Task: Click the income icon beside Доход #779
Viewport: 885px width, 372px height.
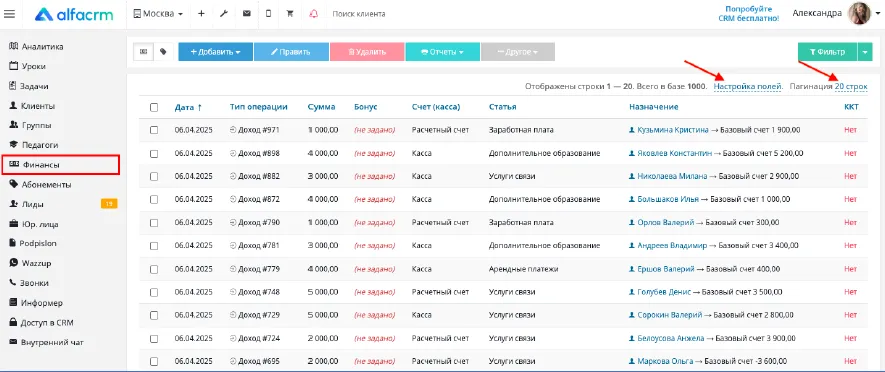Action: click(233, 269)
